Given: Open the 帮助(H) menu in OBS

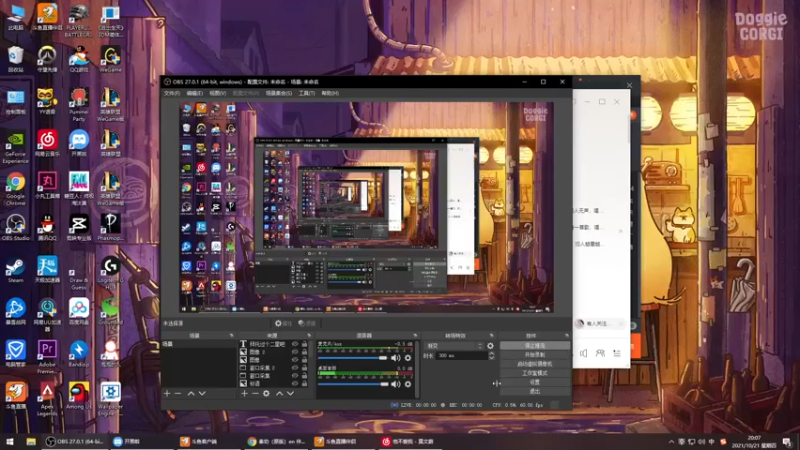Looking at the screenshot, I should (330, 93).
